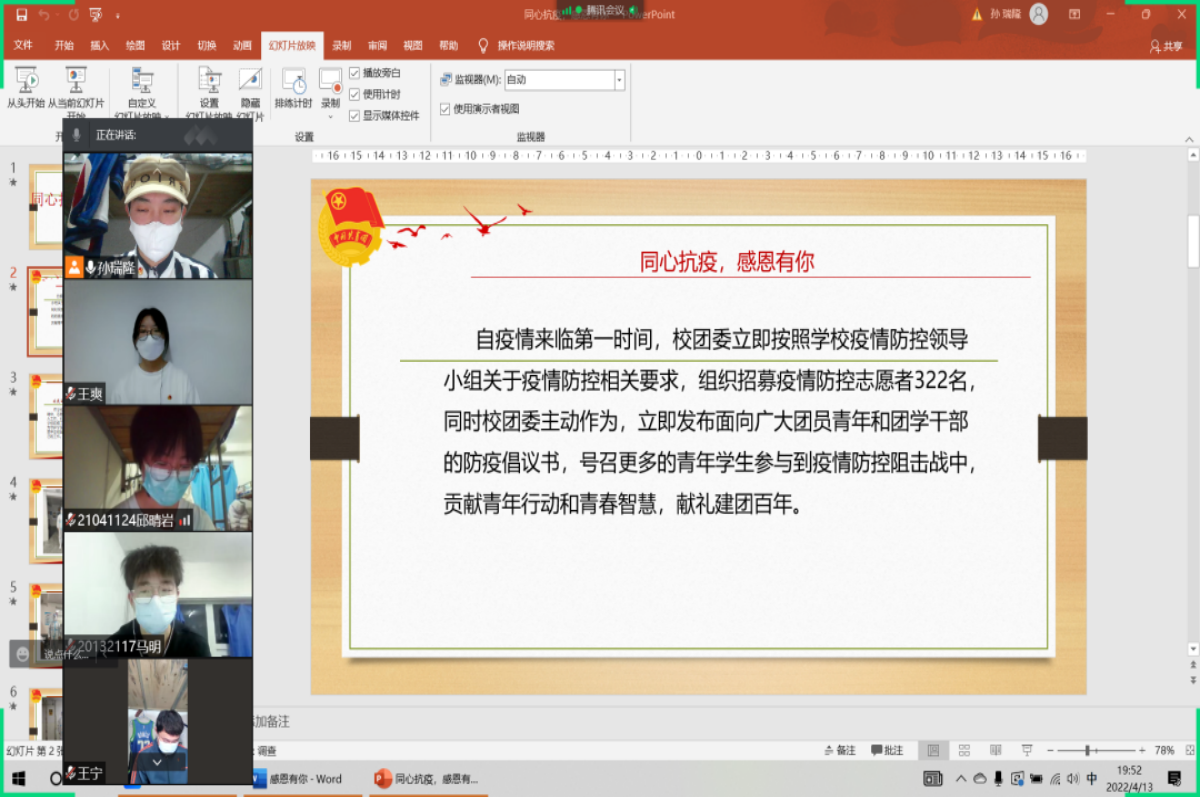The height and width of the screenshot is (797, 1200).
Task: Open Windows Start menu
Action: tap(17, 779)
